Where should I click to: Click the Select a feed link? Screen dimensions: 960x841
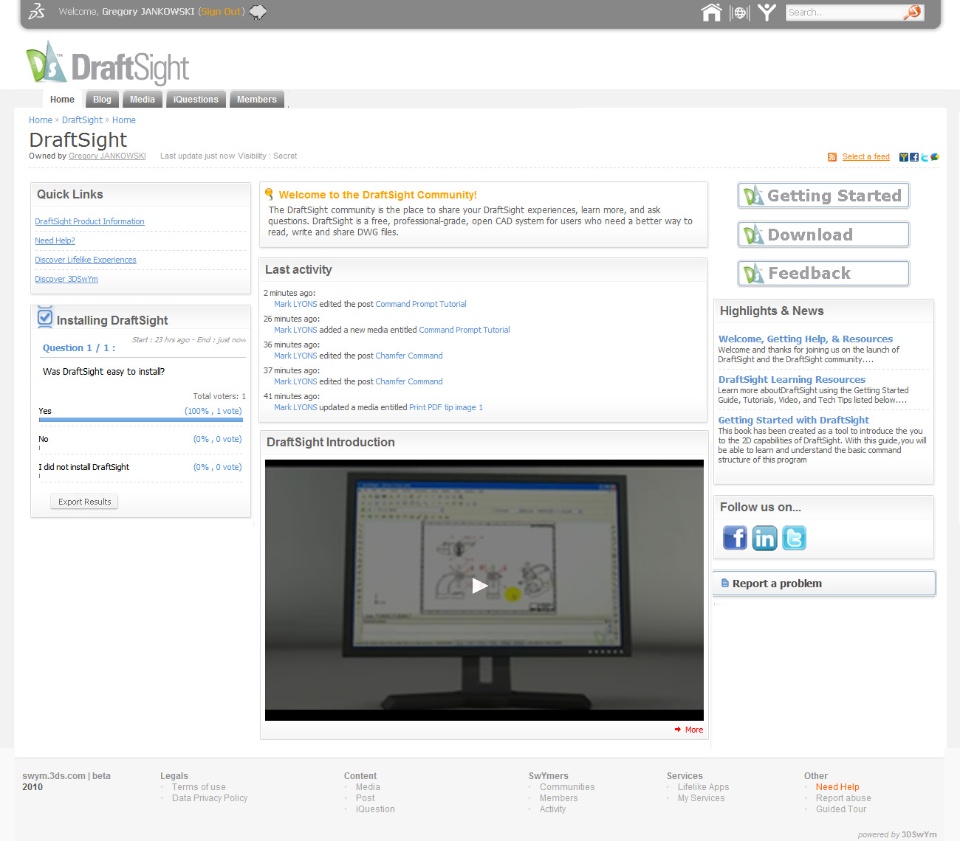[x=866, y=157]
